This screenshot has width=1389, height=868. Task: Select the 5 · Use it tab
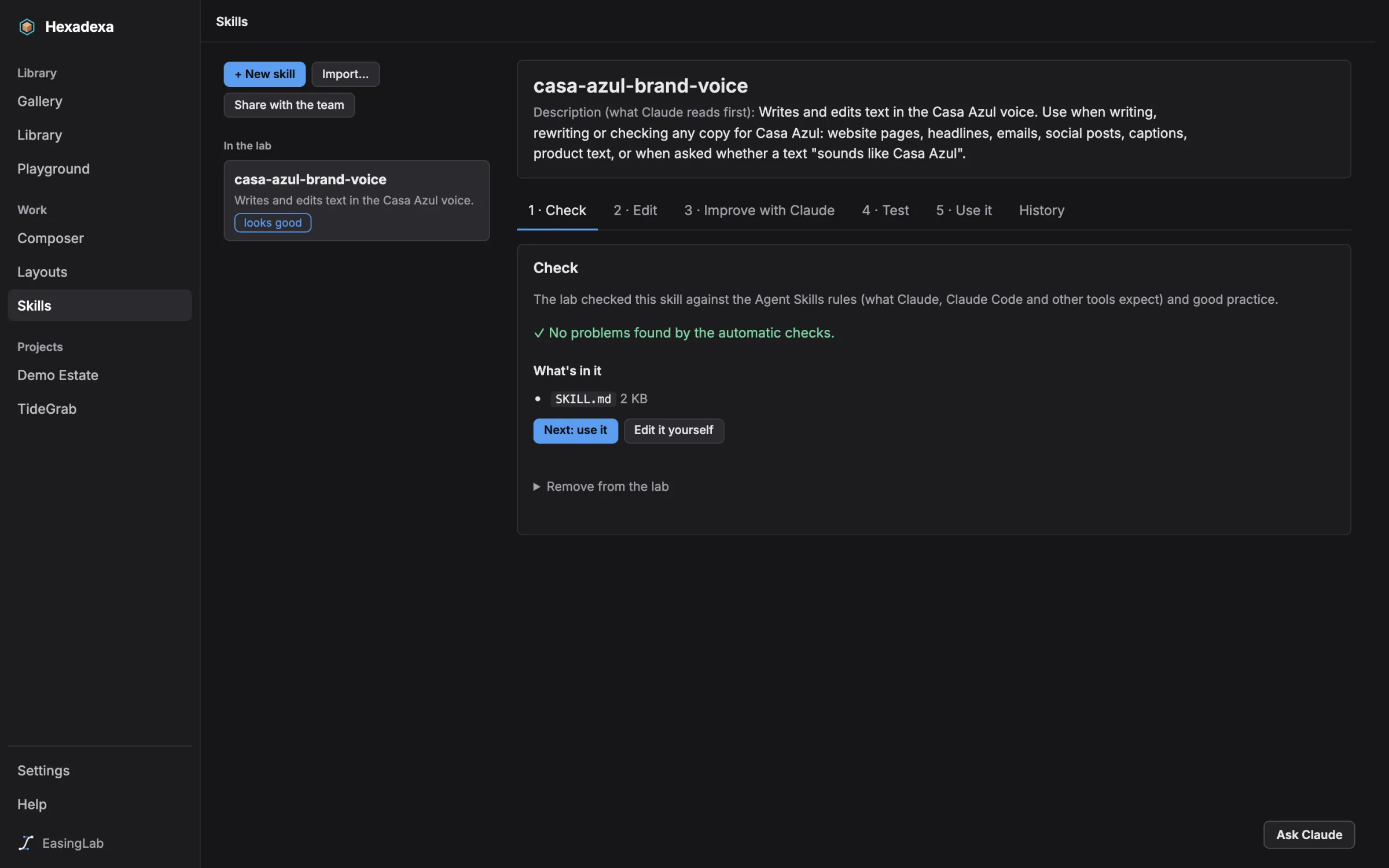coord(964,210)
